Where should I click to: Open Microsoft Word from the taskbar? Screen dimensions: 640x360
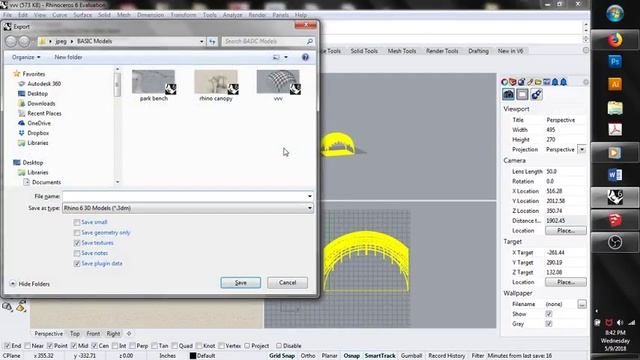pos(615,175)
